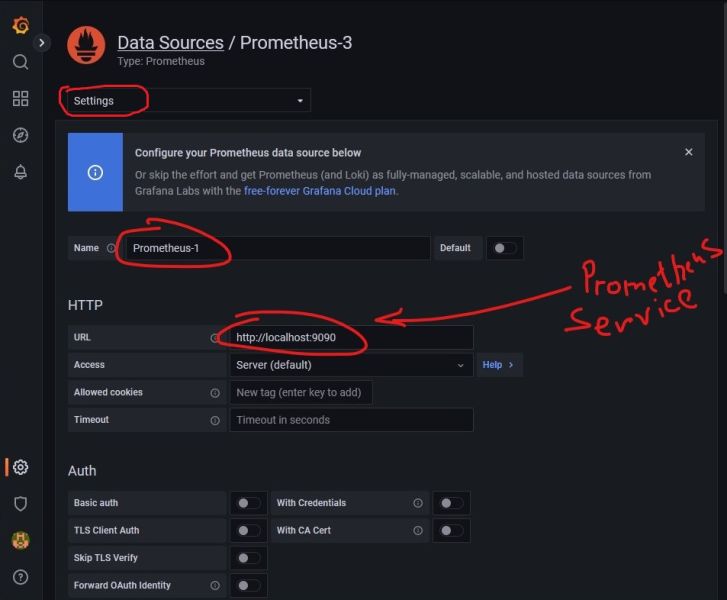The width and height of the screenshot is (727, 600).
Task: Edit the URL field with http://localhost:9090
Action: [351, 338]
